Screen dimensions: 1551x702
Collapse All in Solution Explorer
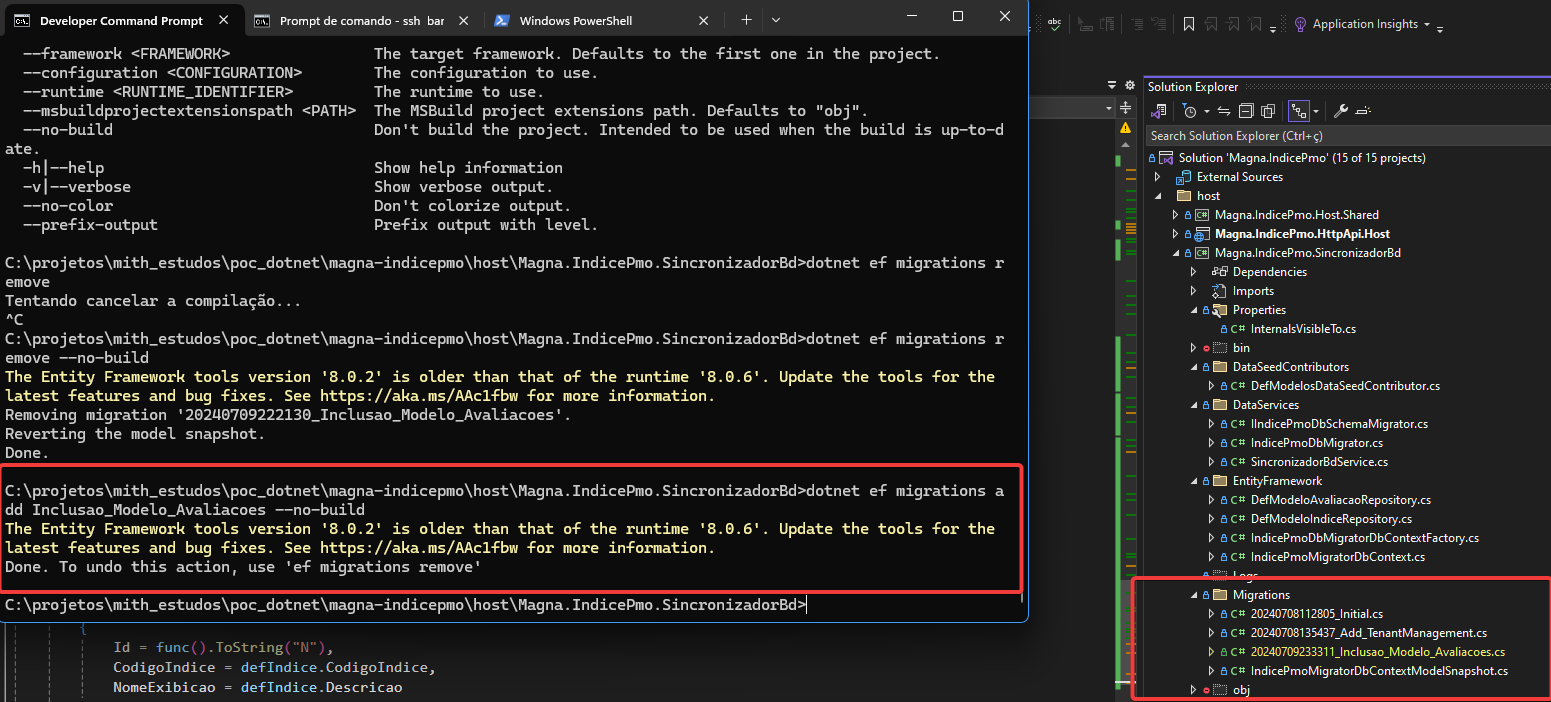click(x=1246, y=111)
